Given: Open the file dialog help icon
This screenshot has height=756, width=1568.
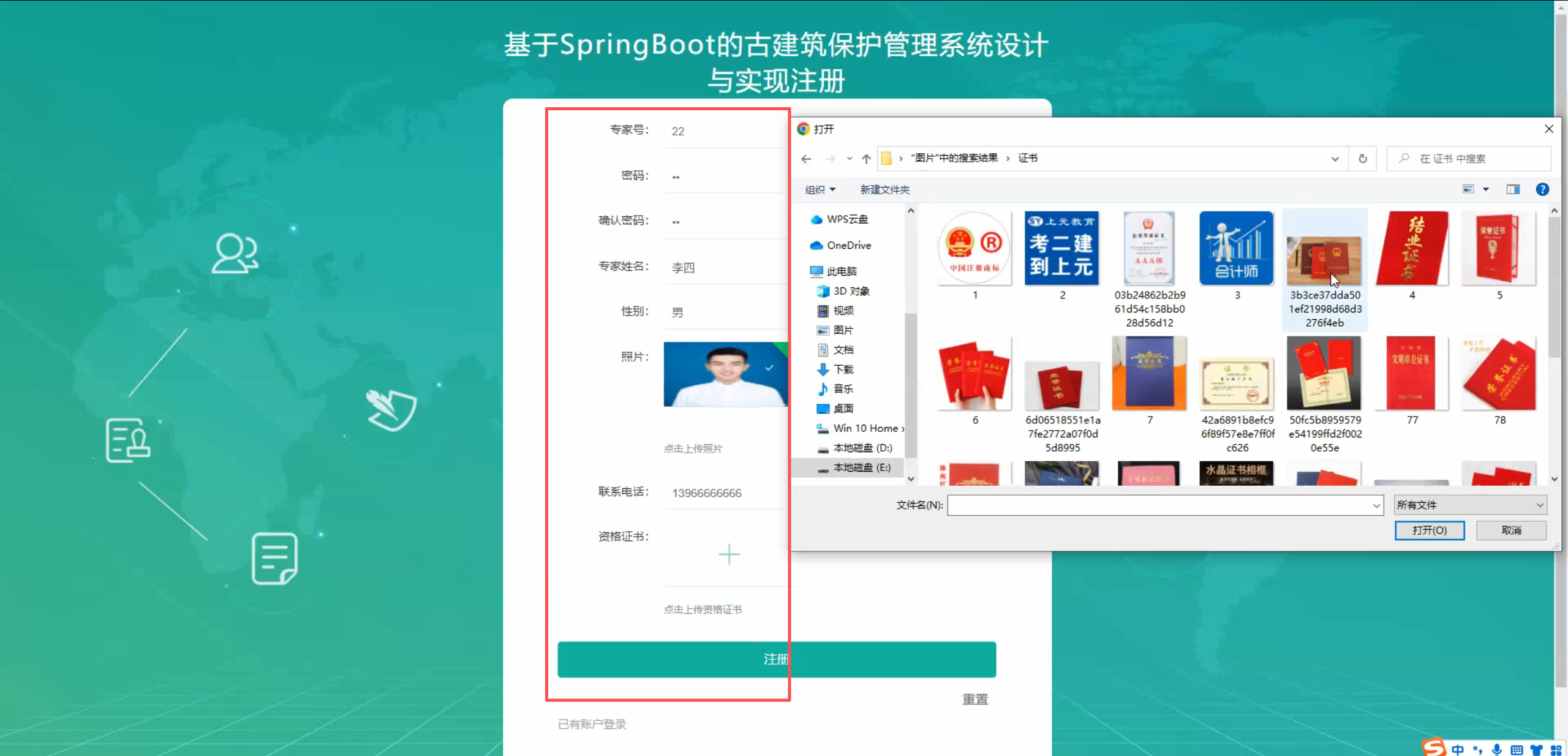Looking at the screenshot, I should [x=1542, y=189].
